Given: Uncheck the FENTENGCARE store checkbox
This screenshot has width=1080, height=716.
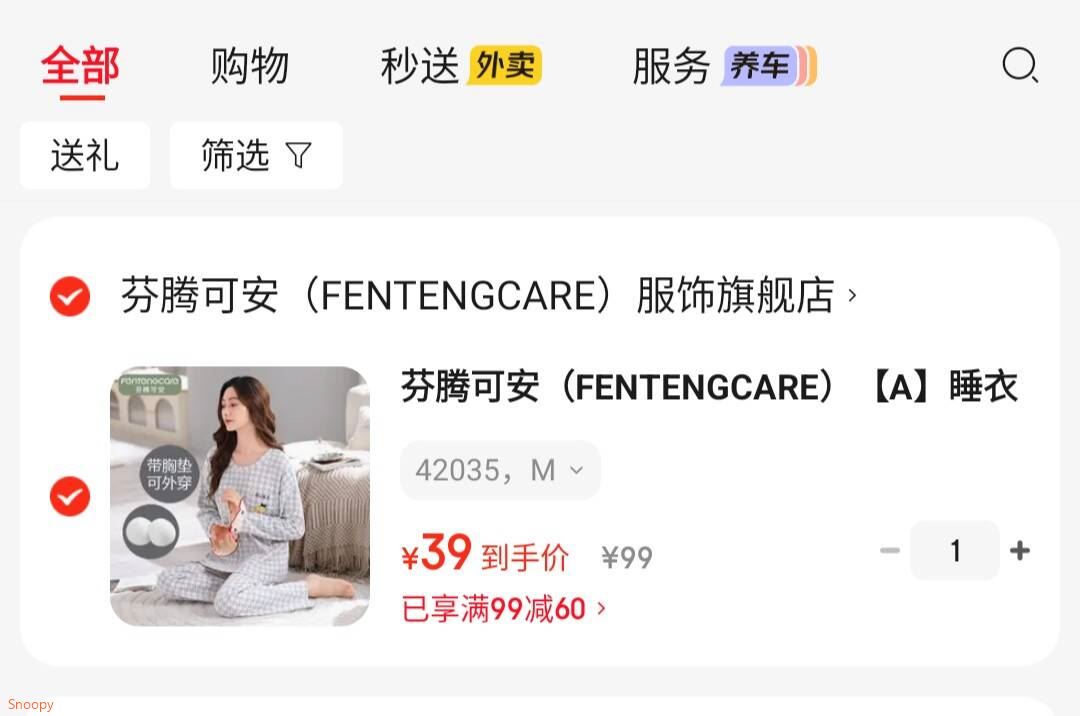Looking at the screenshot, I should coord(70,296).
